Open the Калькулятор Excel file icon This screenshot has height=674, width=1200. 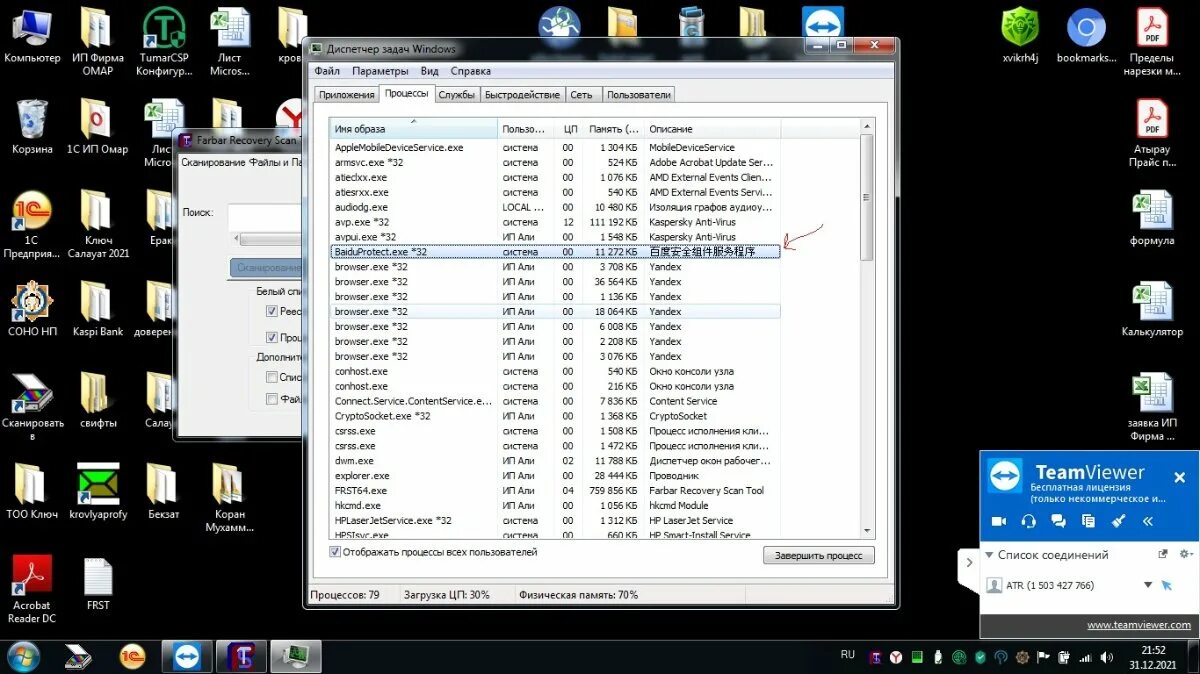coord(1152,309)
